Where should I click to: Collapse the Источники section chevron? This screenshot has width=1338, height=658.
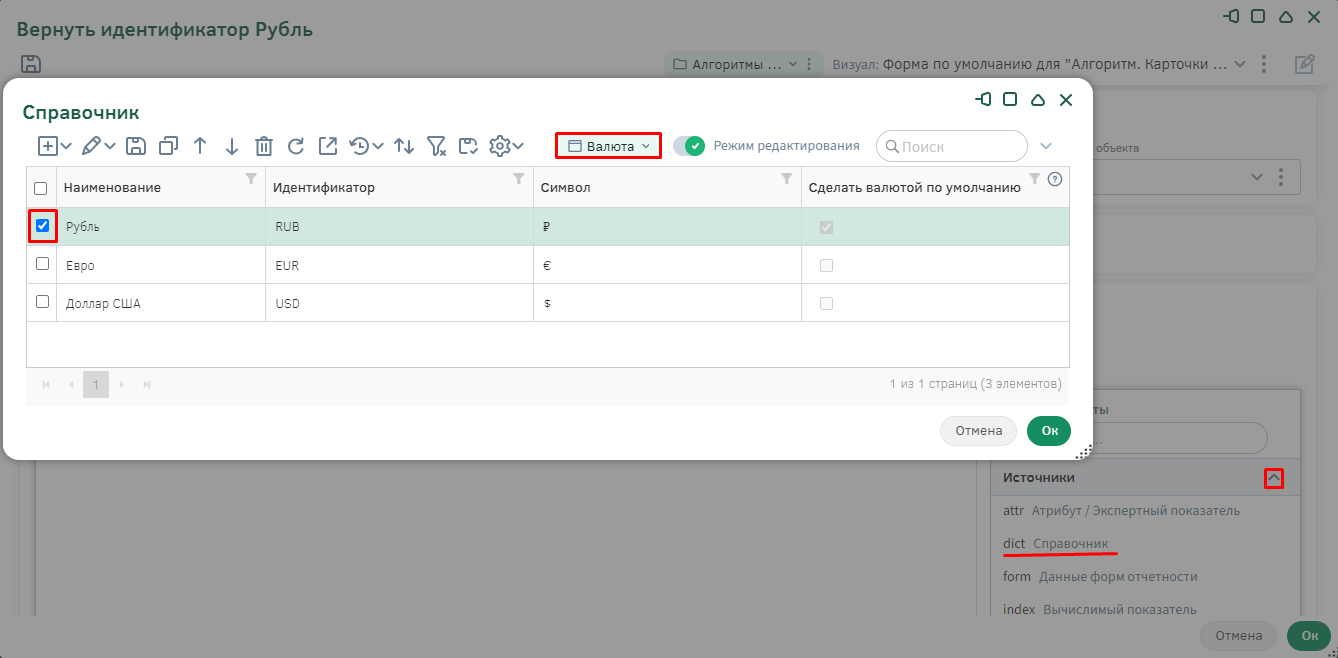(1273, 479)
